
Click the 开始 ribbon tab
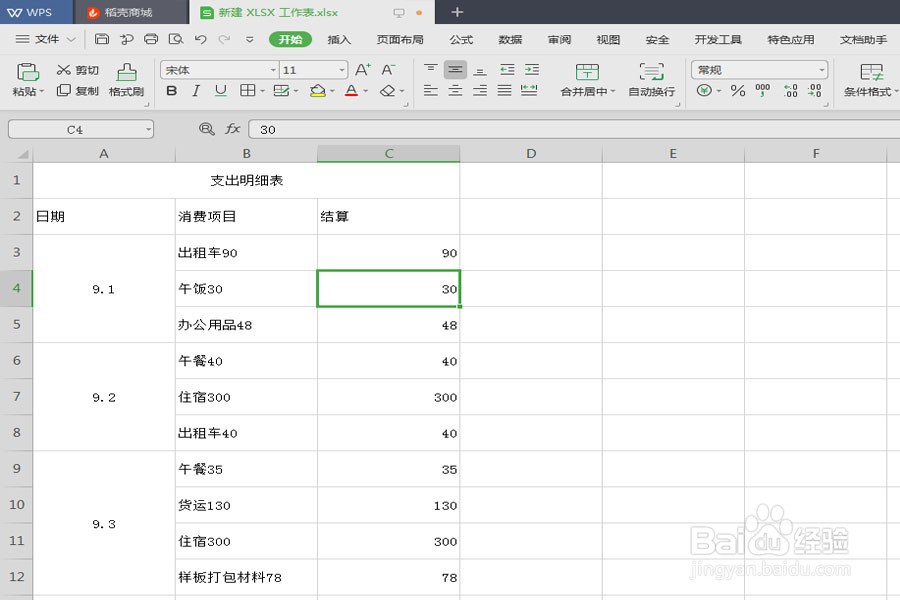(x=290, y=39)
